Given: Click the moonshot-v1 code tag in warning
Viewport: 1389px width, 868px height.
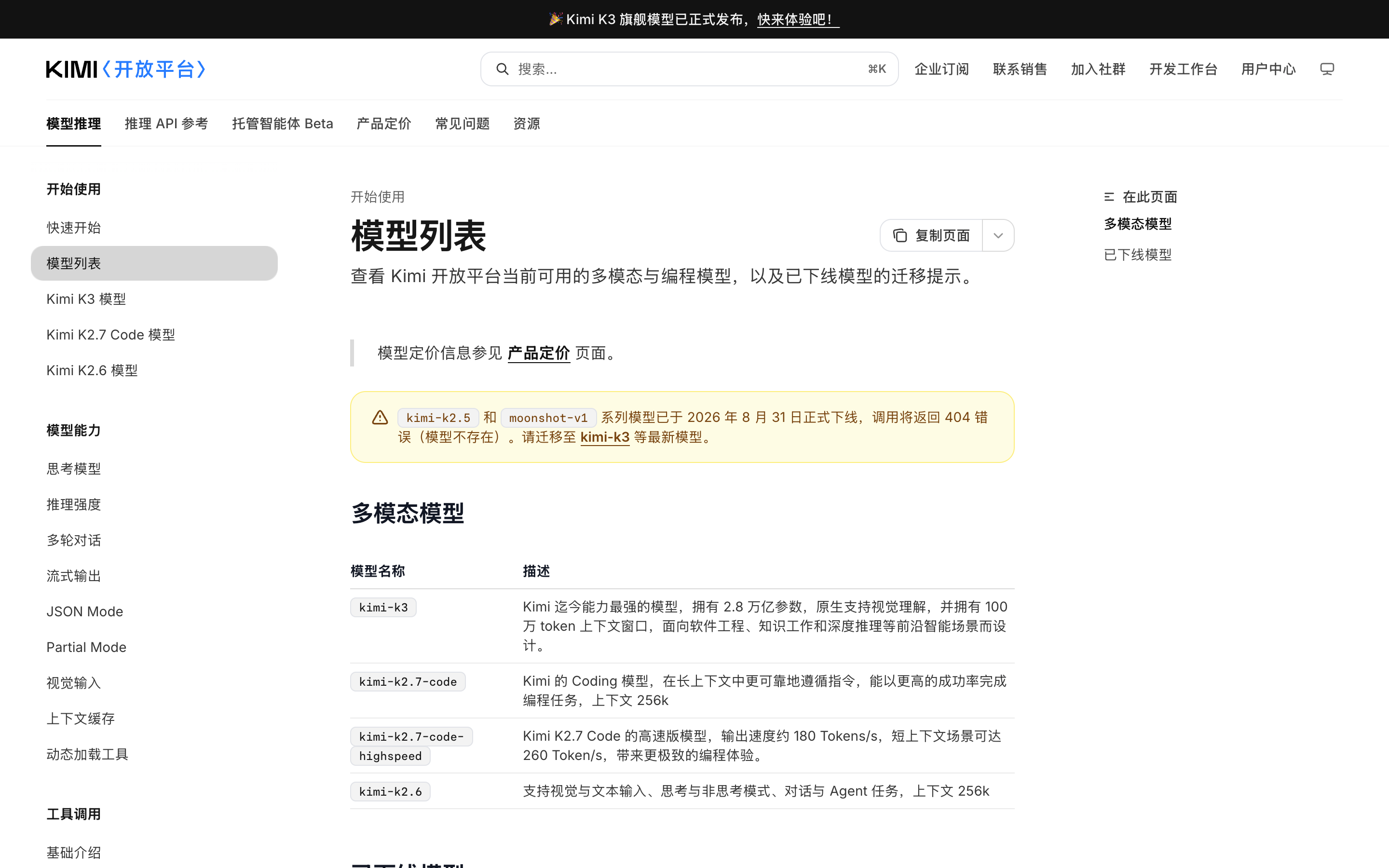Looking at the screenshot, I should [548, 418].
